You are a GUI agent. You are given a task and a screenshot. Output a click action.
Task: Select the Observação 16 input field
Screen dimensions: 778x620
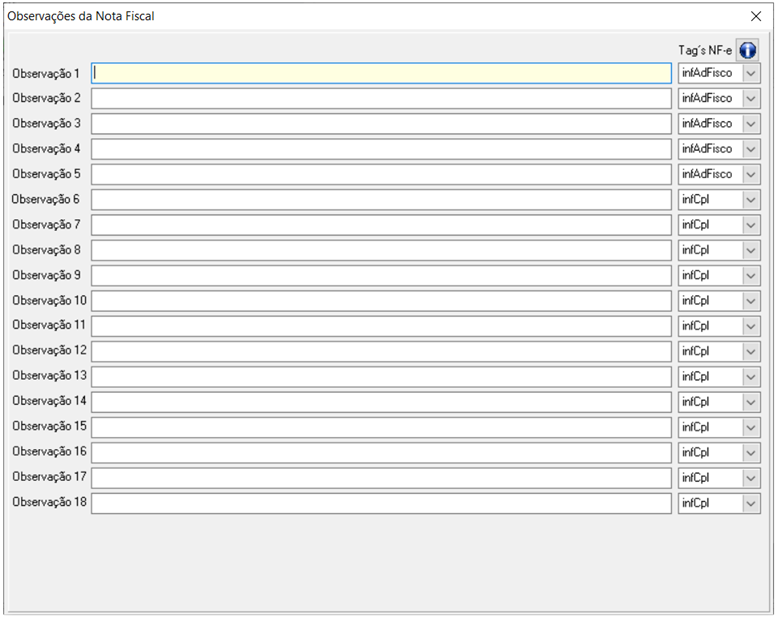(381, 452)
